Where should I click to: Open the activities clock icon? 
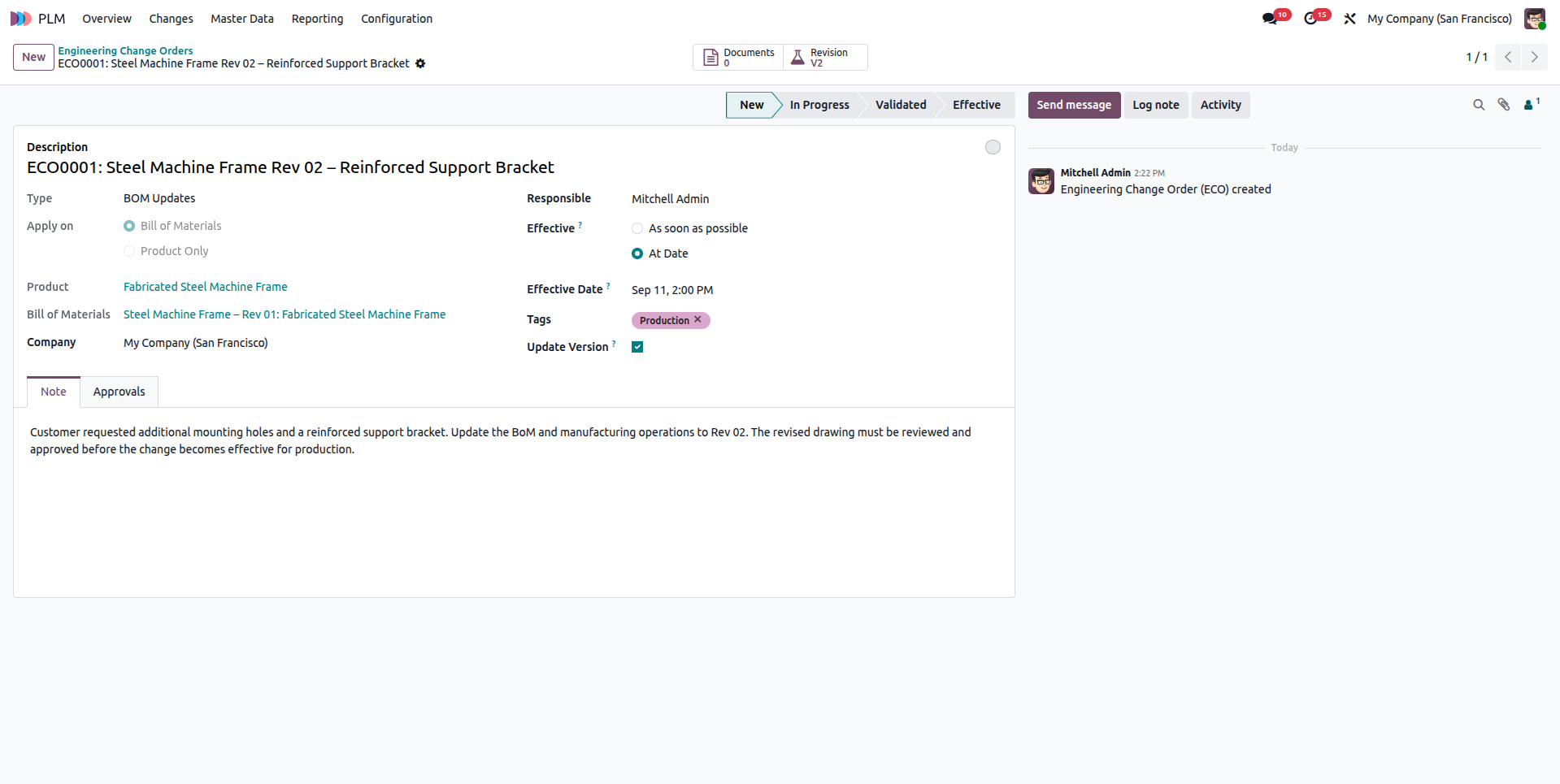1310,19
